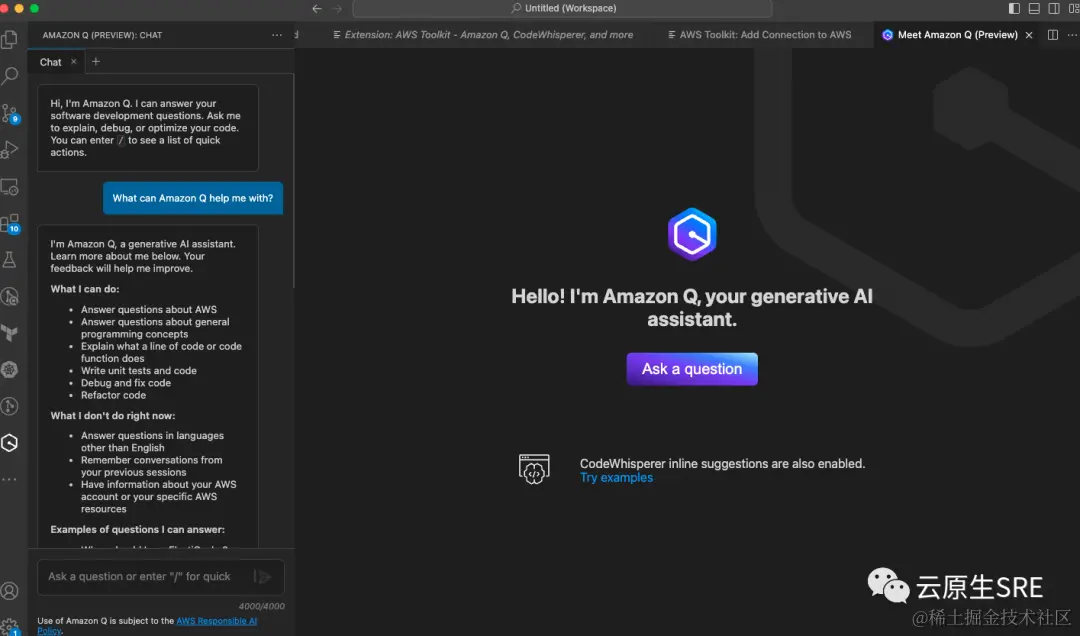Open the Terraform view in activity bar
Image resolution: width=1080 pixels, height=636 pixels.
10,334
